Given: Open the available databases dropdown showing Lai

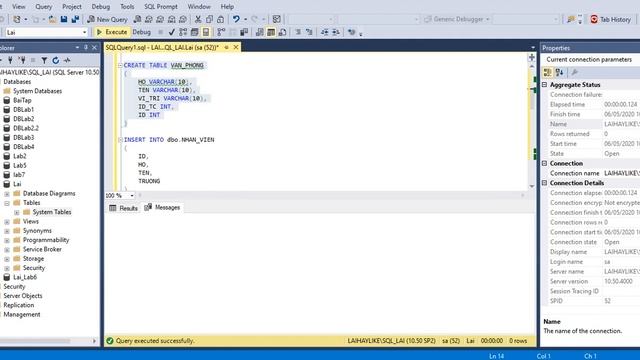Looking at the screenshot, I should (x=47, y=32).
